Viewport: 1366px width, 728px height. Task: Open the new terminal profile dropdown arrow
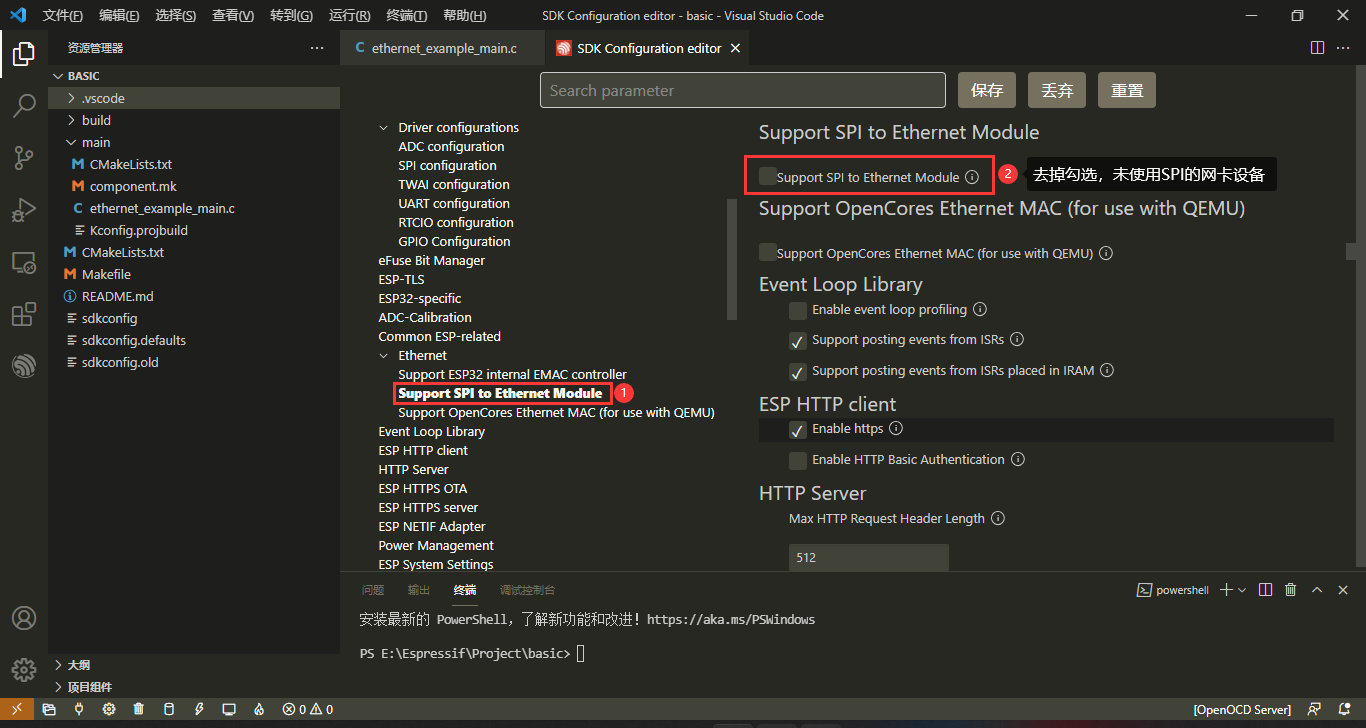tap(1242, 590)
